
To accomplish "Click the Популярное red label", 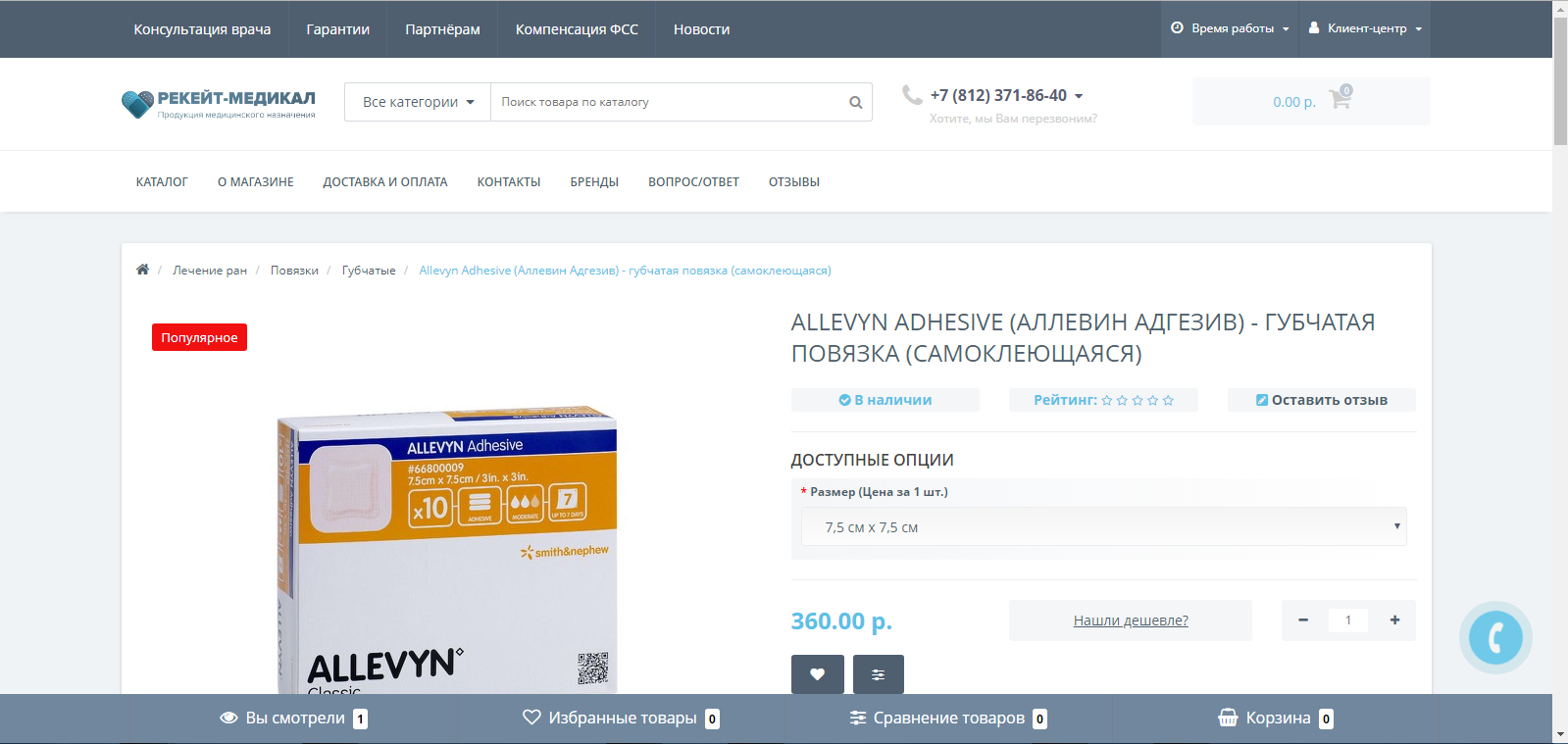I will point(199,337).
